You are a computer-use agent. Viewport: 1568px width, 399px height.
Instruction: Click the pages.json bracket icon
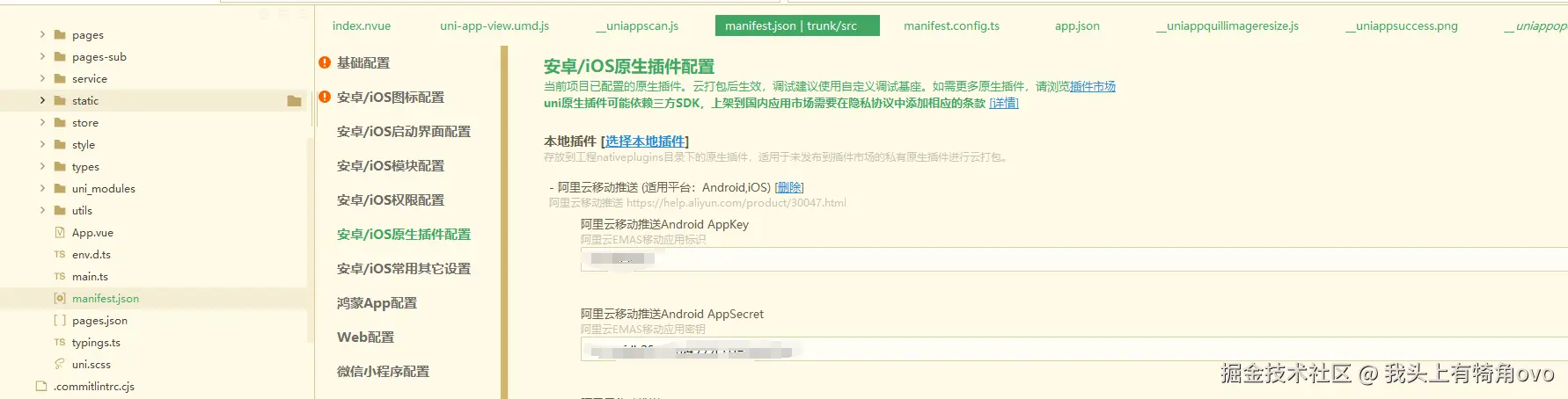pos(60,320)
